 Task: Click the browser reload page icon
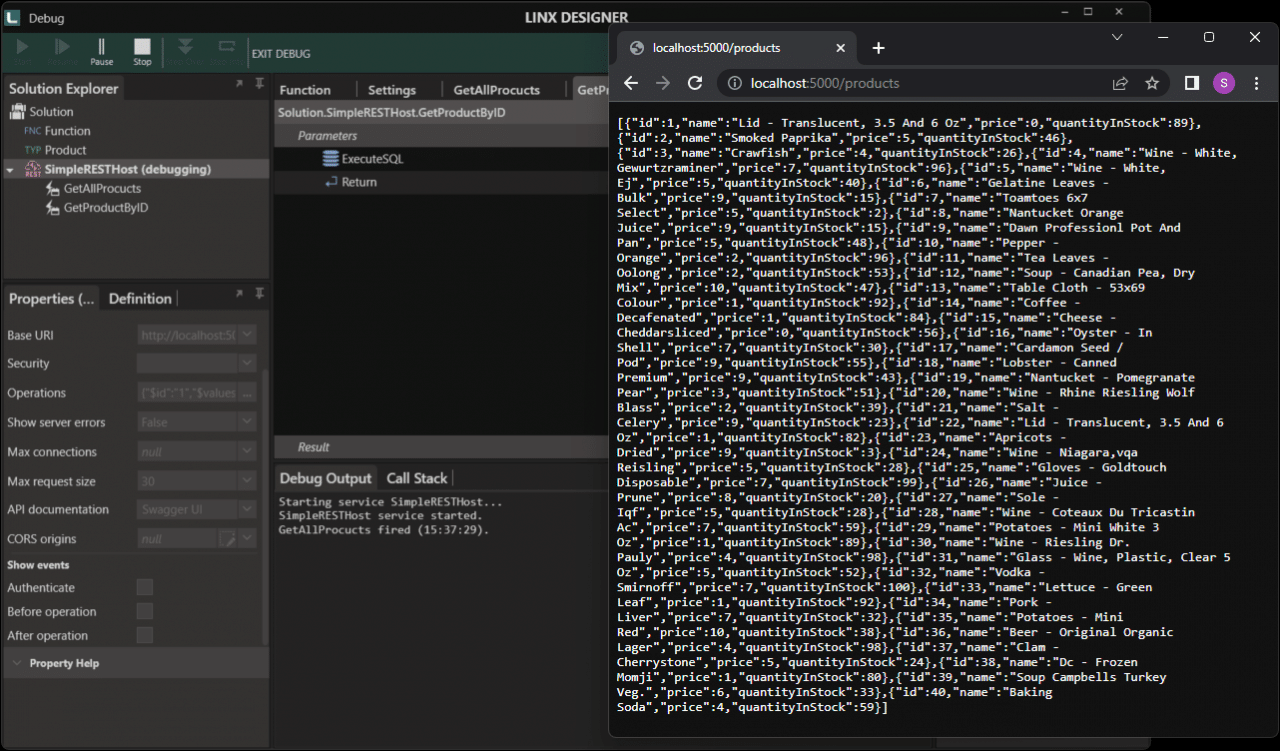click(x=695, y=85)
